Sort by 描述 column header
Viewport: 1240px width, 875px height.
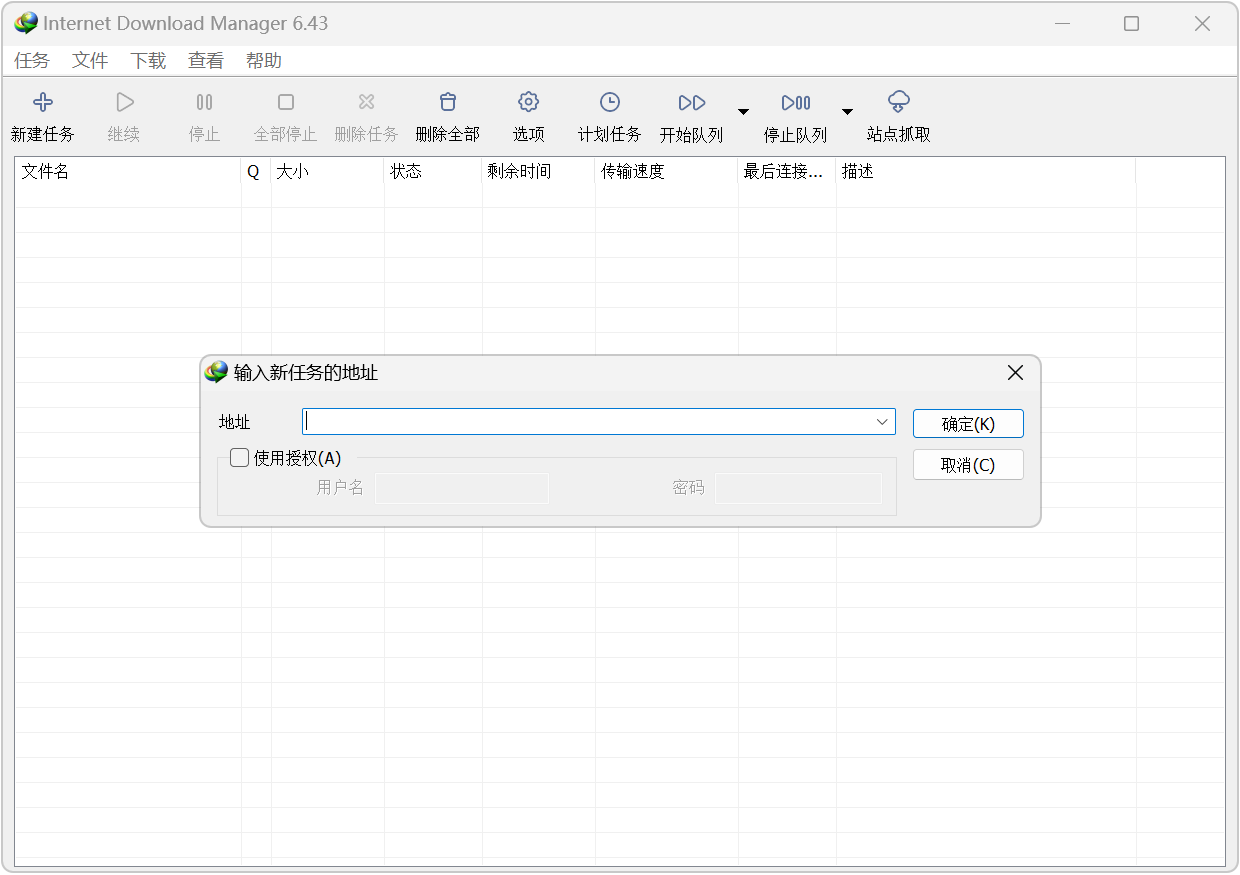pos(986,171)
